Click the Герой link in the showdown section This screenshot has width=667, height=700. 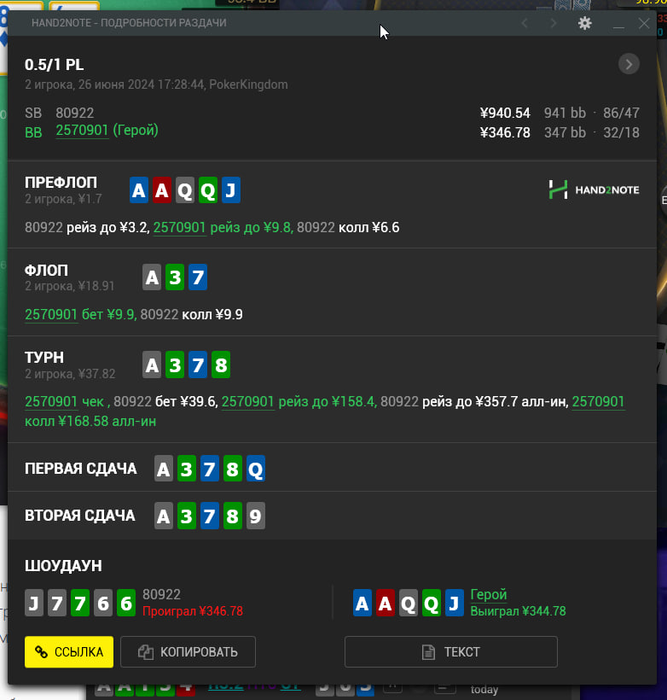point(488,595)
